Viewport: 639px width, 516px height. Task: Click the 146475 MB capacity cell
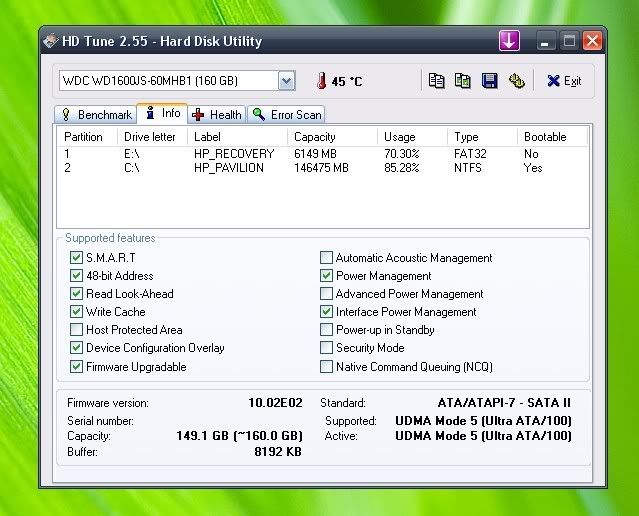pos(321,168)
